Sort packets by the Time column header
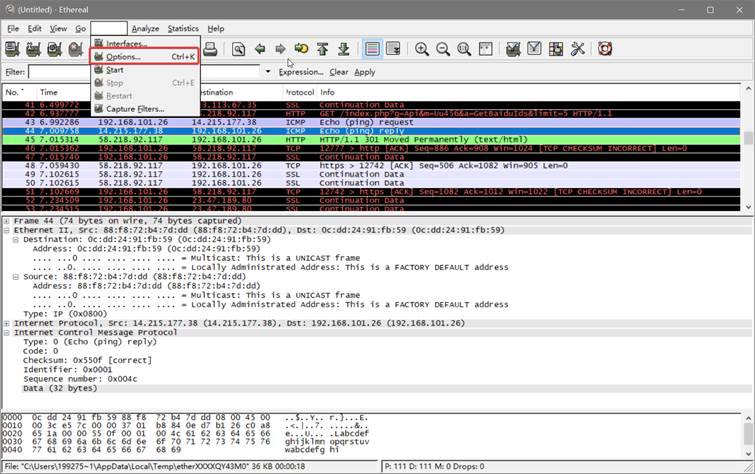This screenshot has width=755, height=474. 63,92
